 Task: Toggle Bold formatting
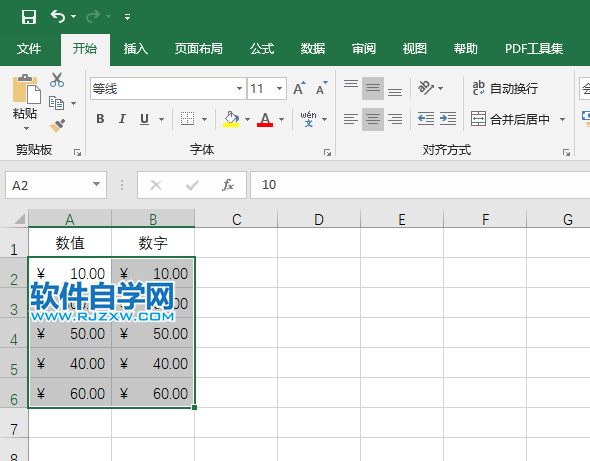tap(100, 119)
